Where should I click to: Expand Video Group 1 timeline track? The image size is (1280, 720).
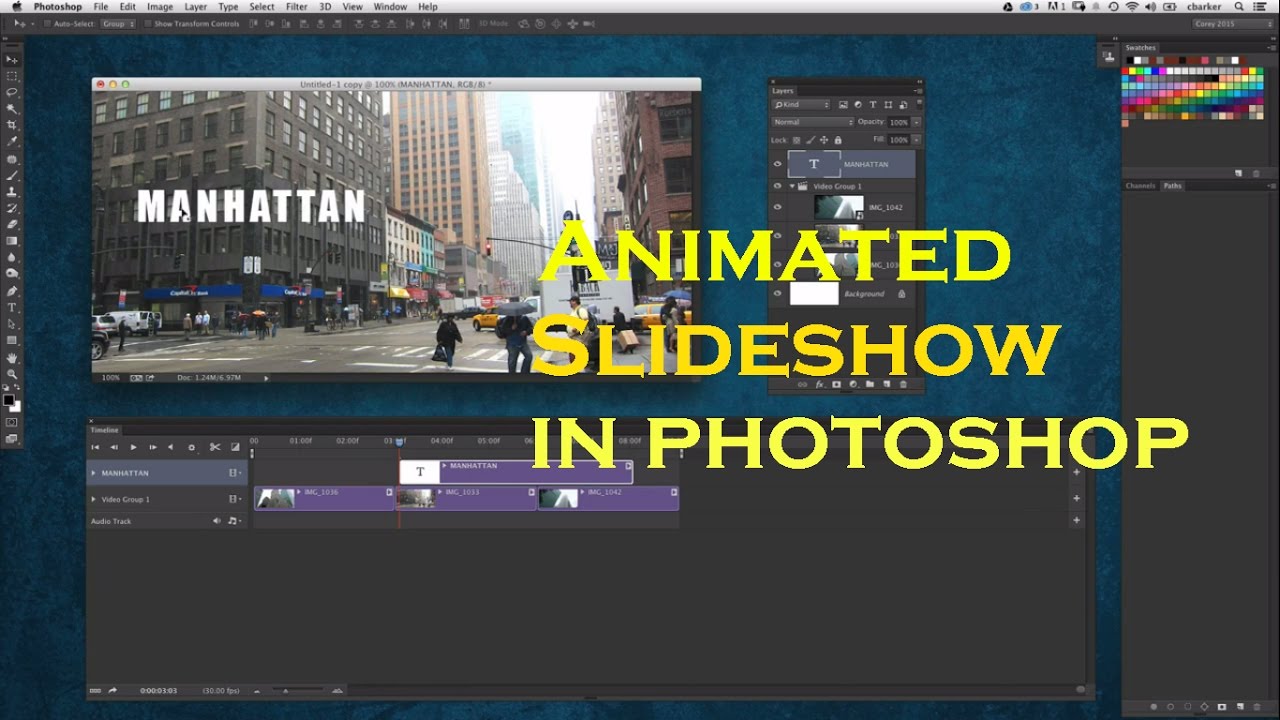point(94,499)
